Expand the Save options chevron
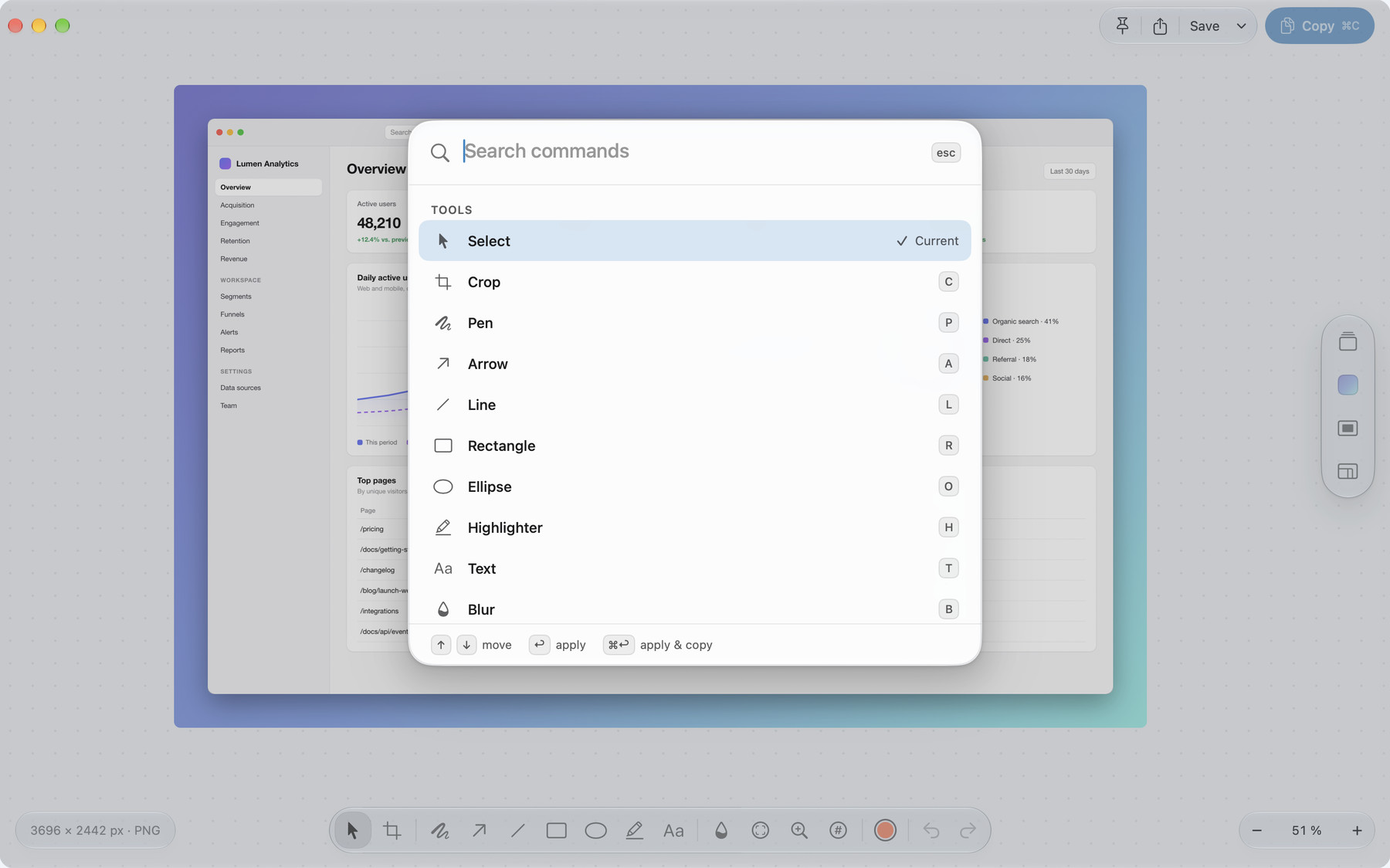The height and width of the screenshot is (868, 1390). (1241, 26)
